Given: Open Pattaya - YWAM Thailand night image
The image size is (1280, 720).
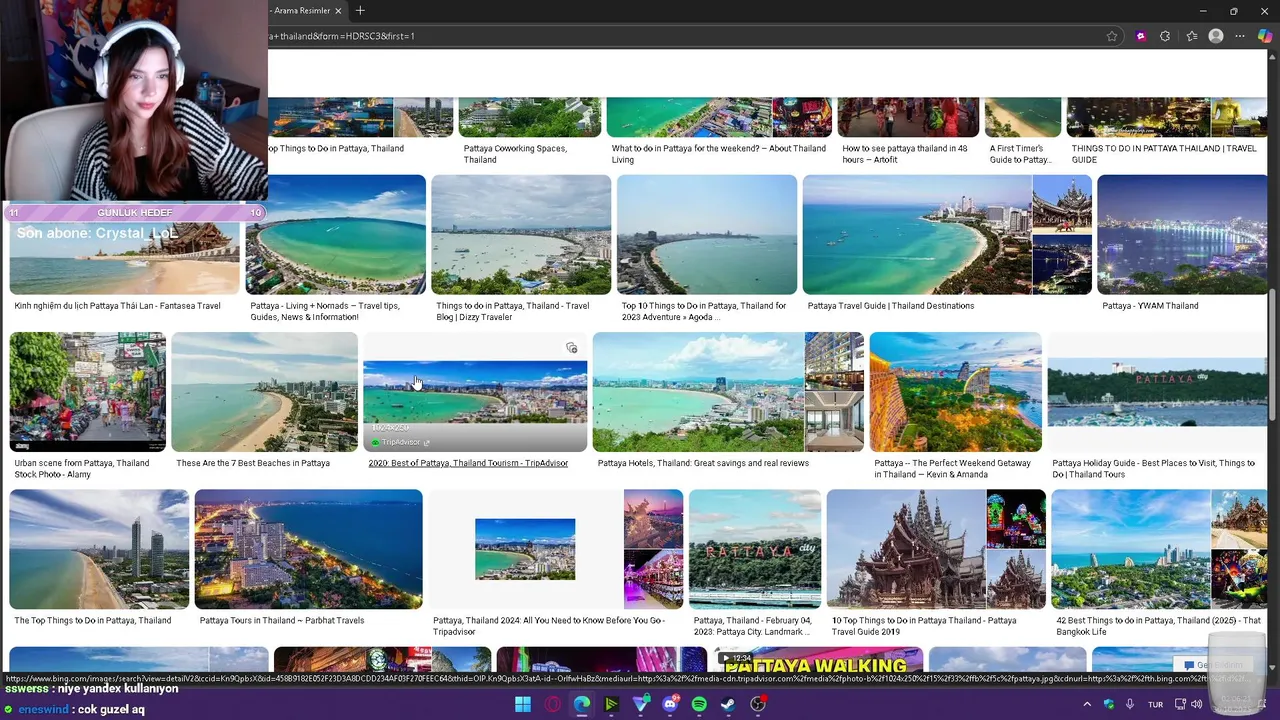Looking at the screenshot, I should (x=1182, y=235).
